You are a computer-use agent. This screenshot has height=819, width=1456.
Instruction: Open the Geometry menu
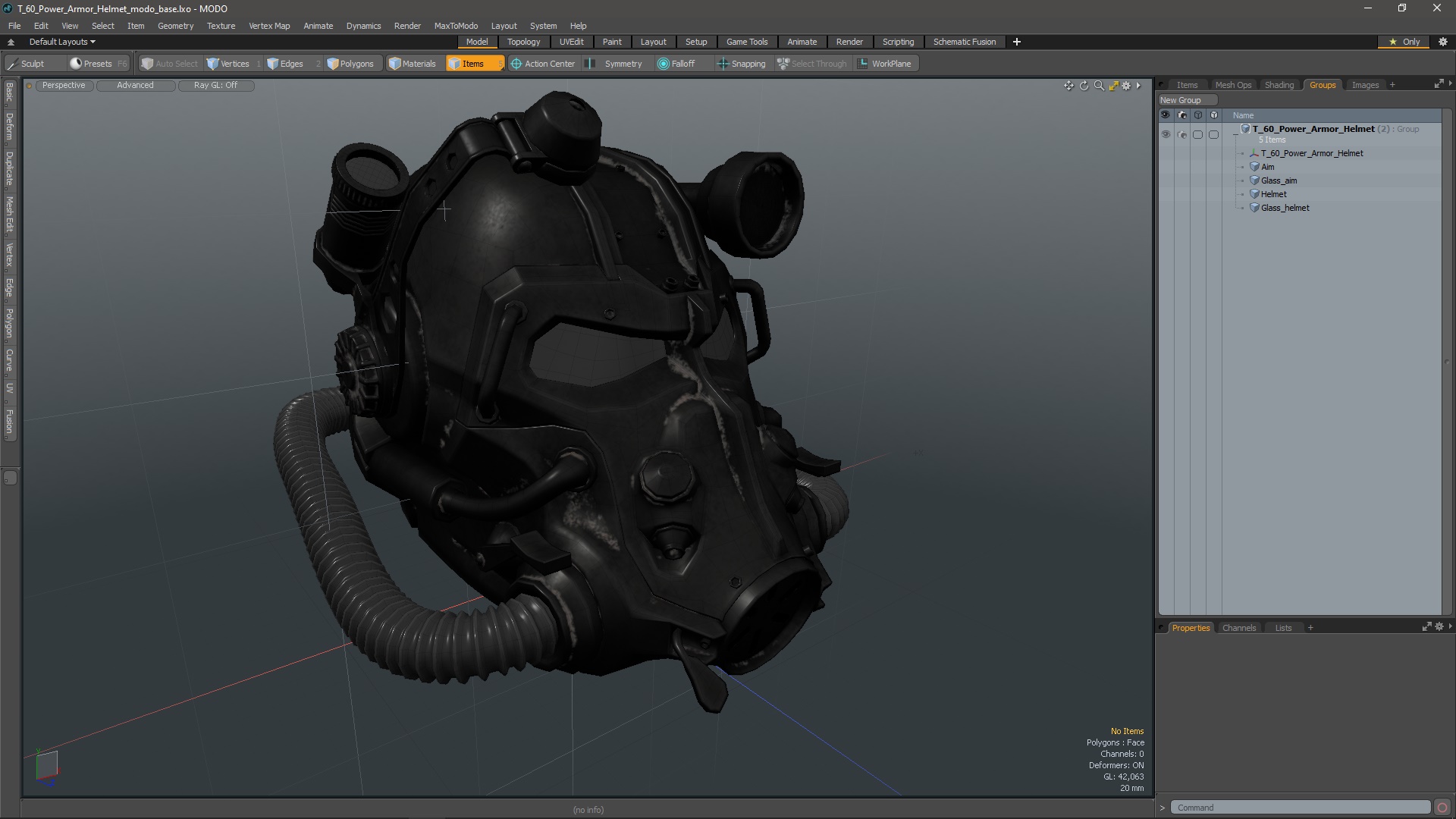pyautogui.click(x=175, y=26)
